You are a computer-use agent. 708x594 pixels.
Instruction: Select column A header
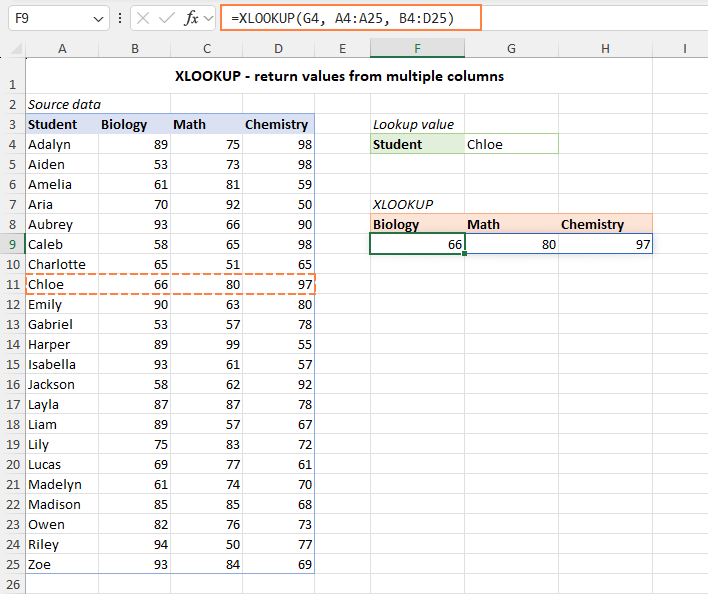pyautogui.click(x=62, y=48)
